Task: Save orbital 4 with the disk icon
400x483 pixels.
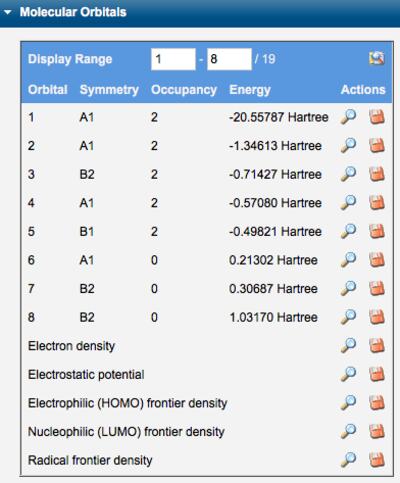Action: click(x=377, y=203)
